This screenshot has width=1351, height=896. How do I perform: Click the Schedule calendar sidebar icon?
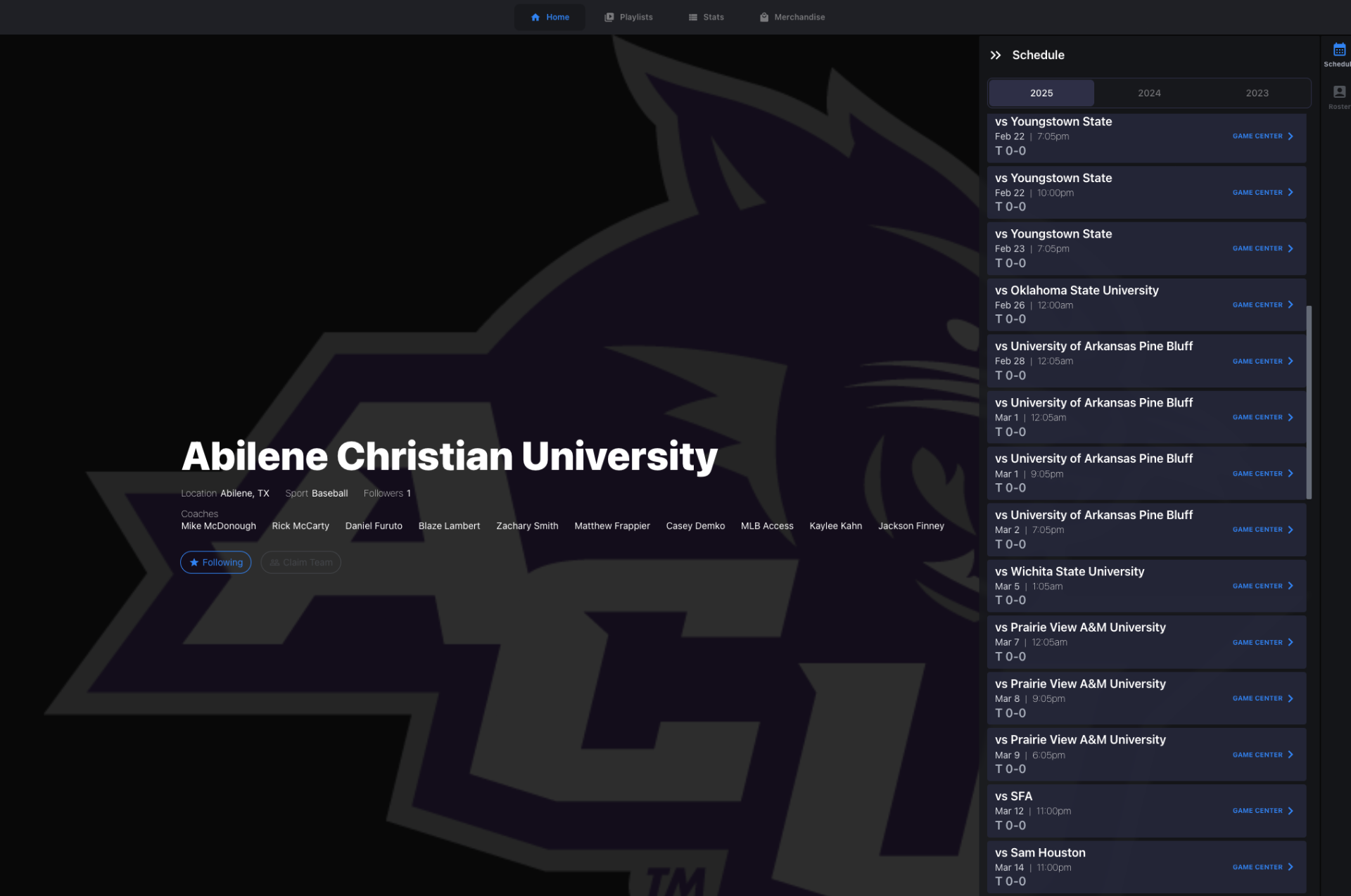tap(1339, 50)
